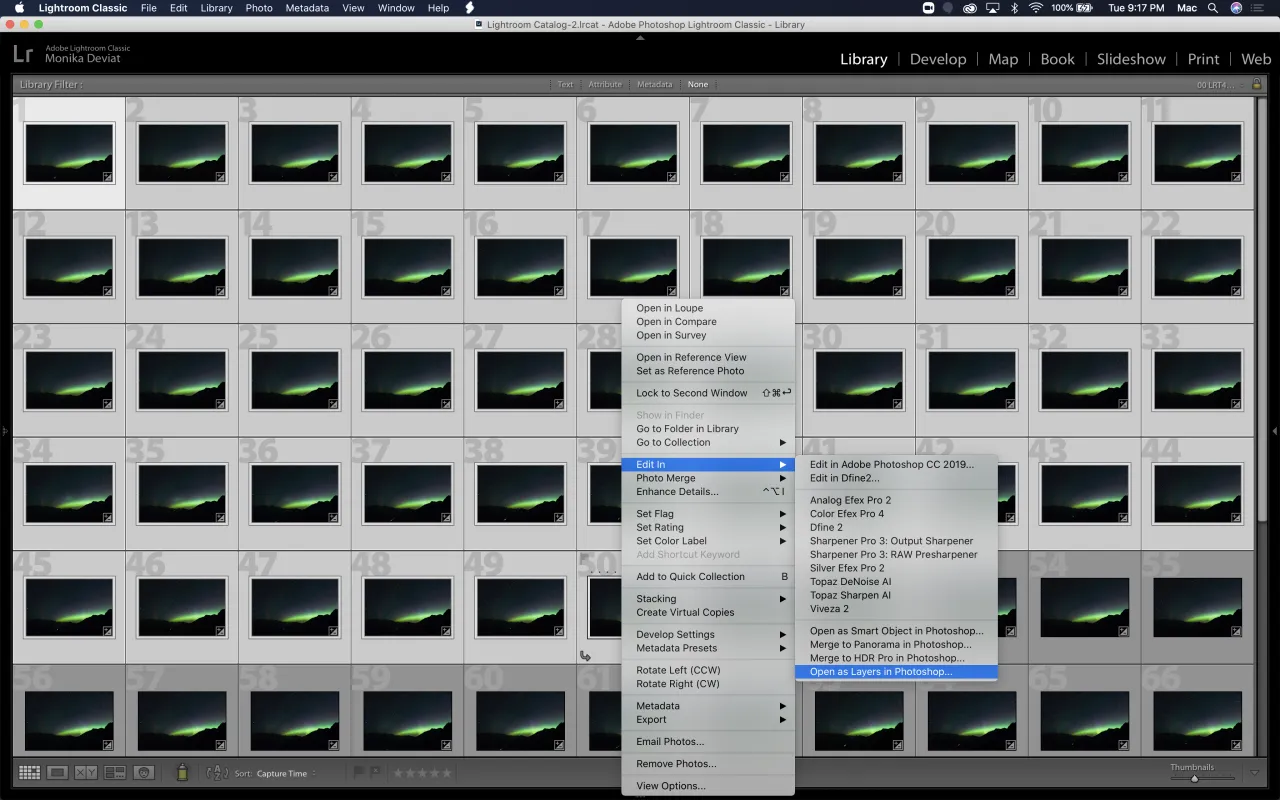This screenshot has width=1280, height=800.
Task: Expand the left panel via side arrow
Action: coord(4,432)
